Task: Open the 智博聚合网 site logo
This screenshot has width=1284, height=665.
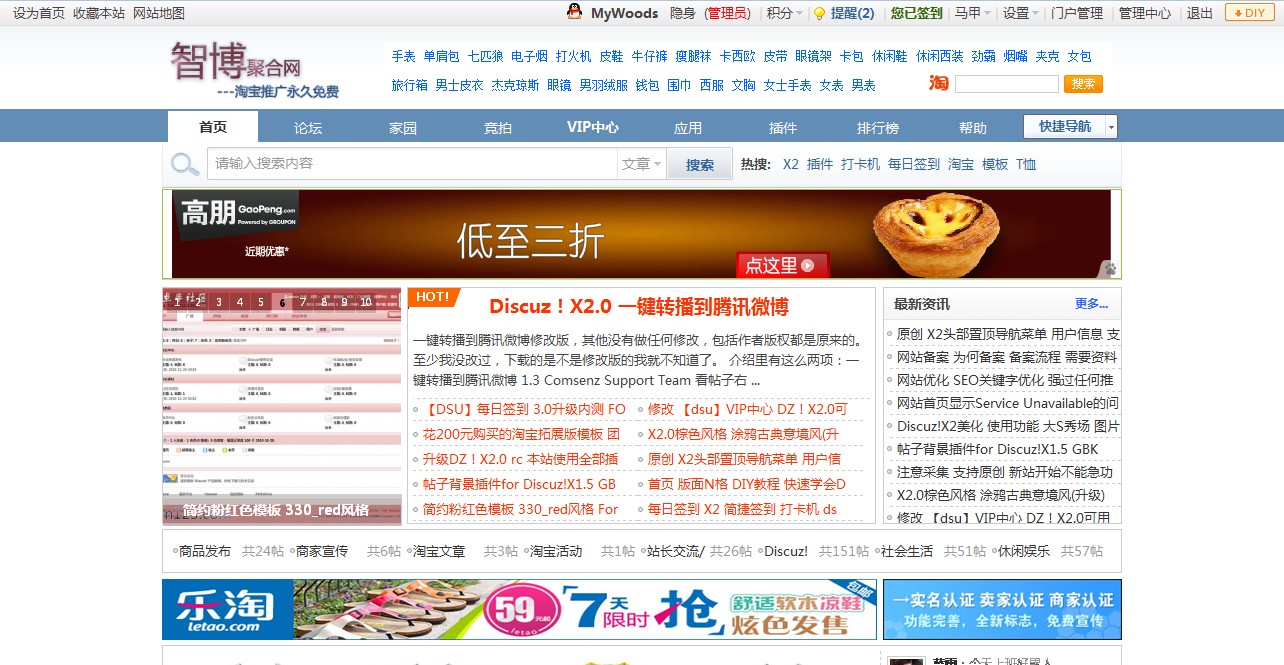Action: 254,70
